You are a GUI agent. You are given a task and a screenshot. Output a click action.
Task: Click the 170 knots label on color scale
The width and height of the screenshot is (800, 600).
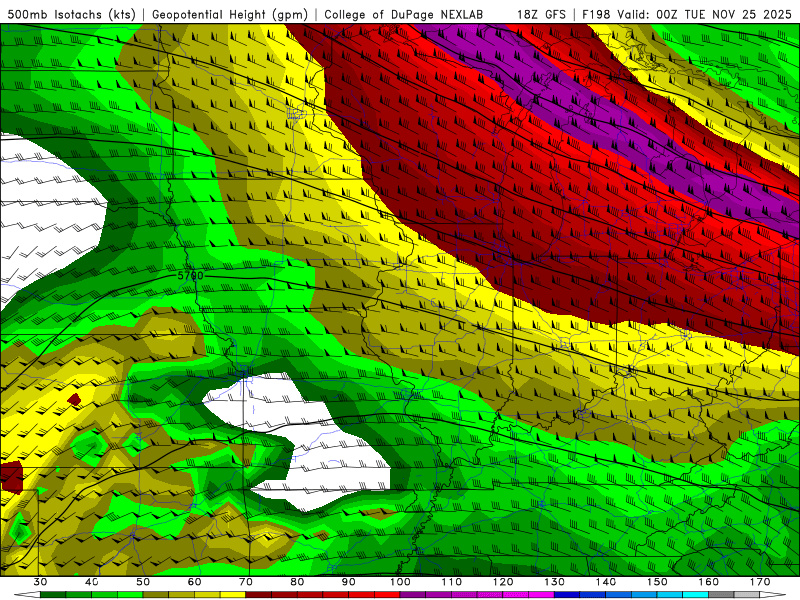[760, 582]
